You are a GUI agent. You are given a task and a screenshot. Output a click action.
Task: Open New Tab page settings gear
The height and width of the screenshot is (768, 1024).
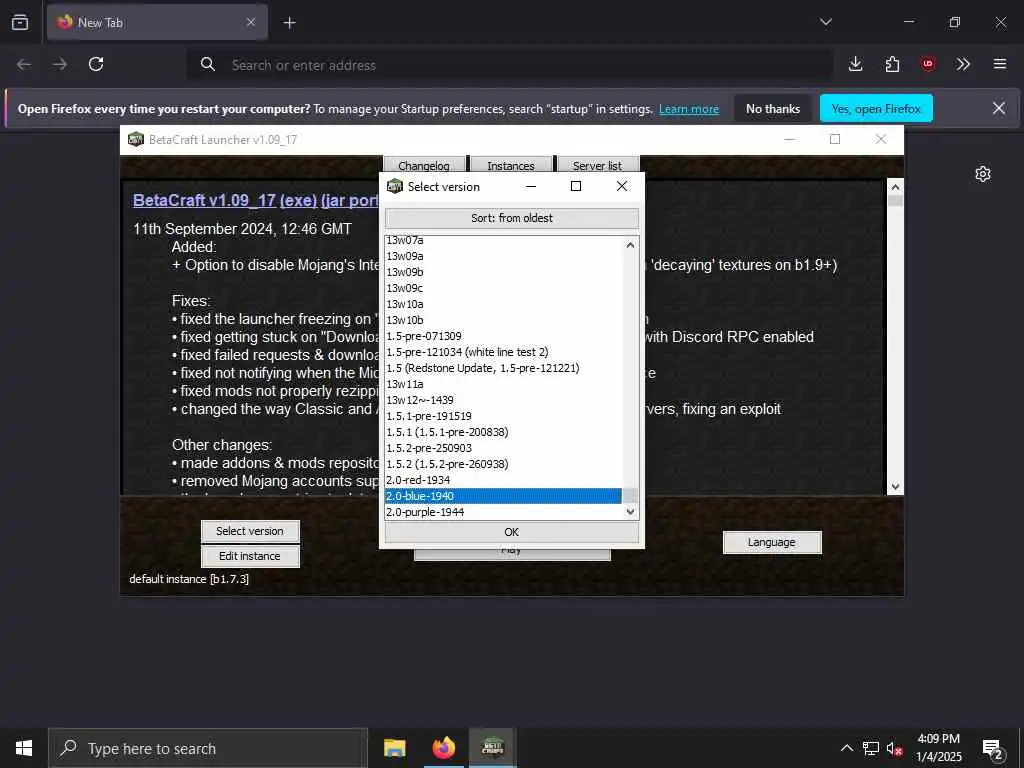click(x=983, y=174)
